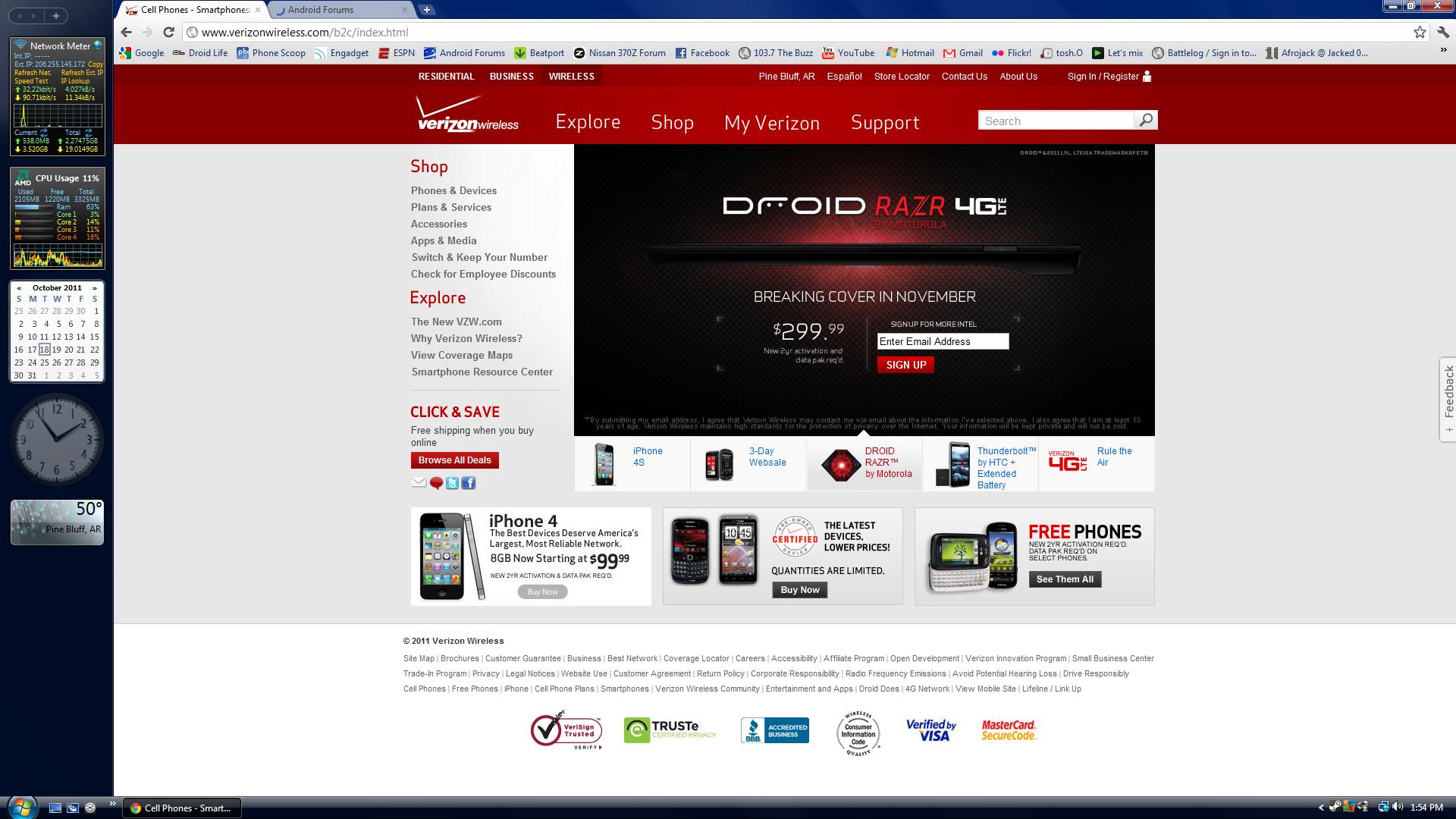
Task: Open the Windows Start orb
Action: (20, 807)
